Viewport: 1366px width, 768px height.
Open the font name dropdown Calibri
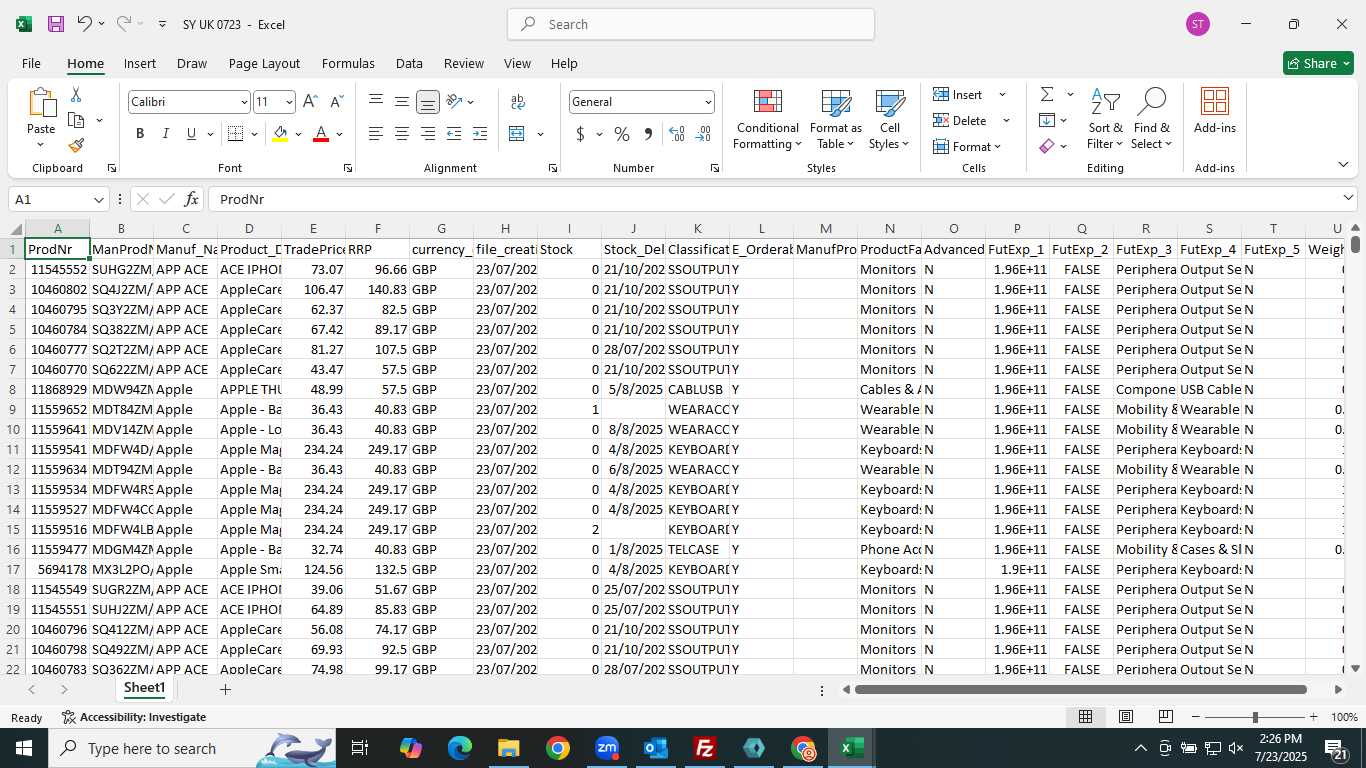244,102
